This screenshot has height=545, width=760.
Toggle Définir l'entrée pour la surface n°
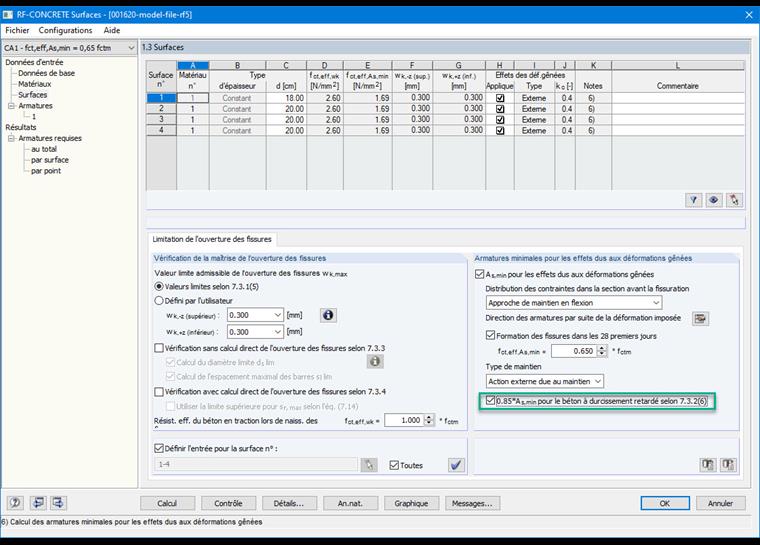[158, 448]
